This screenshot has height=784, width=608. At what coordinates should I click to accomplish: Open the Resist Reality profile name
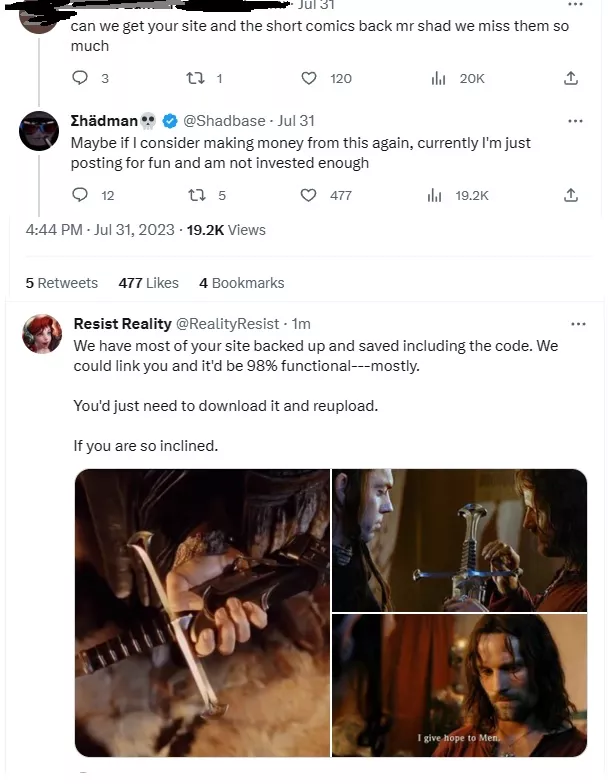122,324
